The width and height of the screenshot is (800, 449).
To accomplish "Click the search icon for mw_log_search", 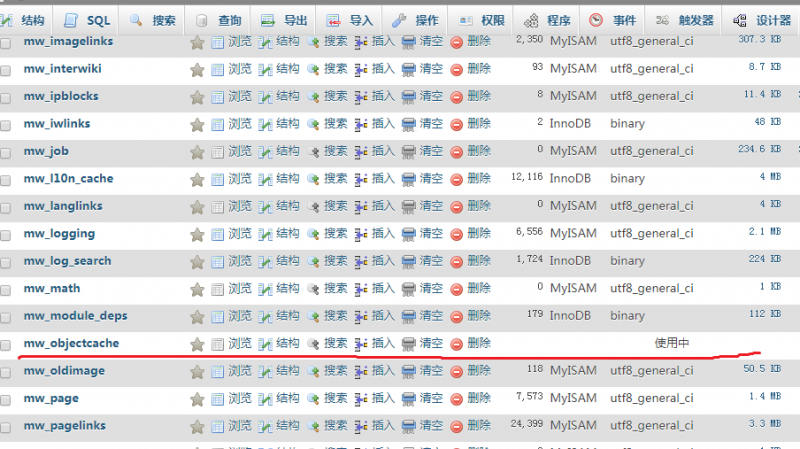I will 313,262.
